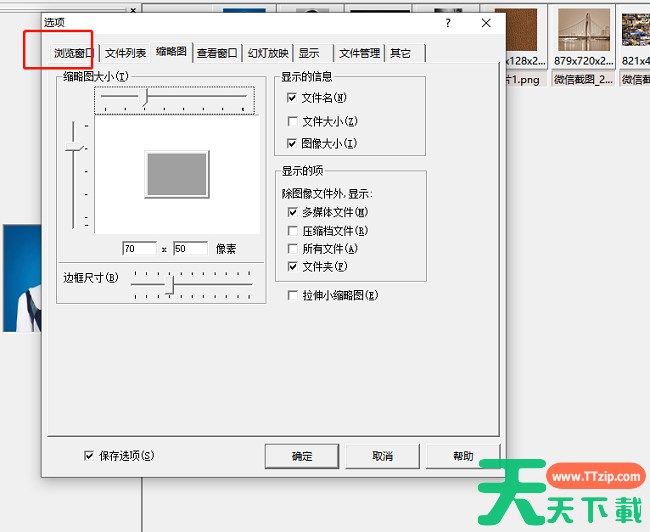Select the brown texture thumbnail in browser
650x532 pixels.
point(521,30)
